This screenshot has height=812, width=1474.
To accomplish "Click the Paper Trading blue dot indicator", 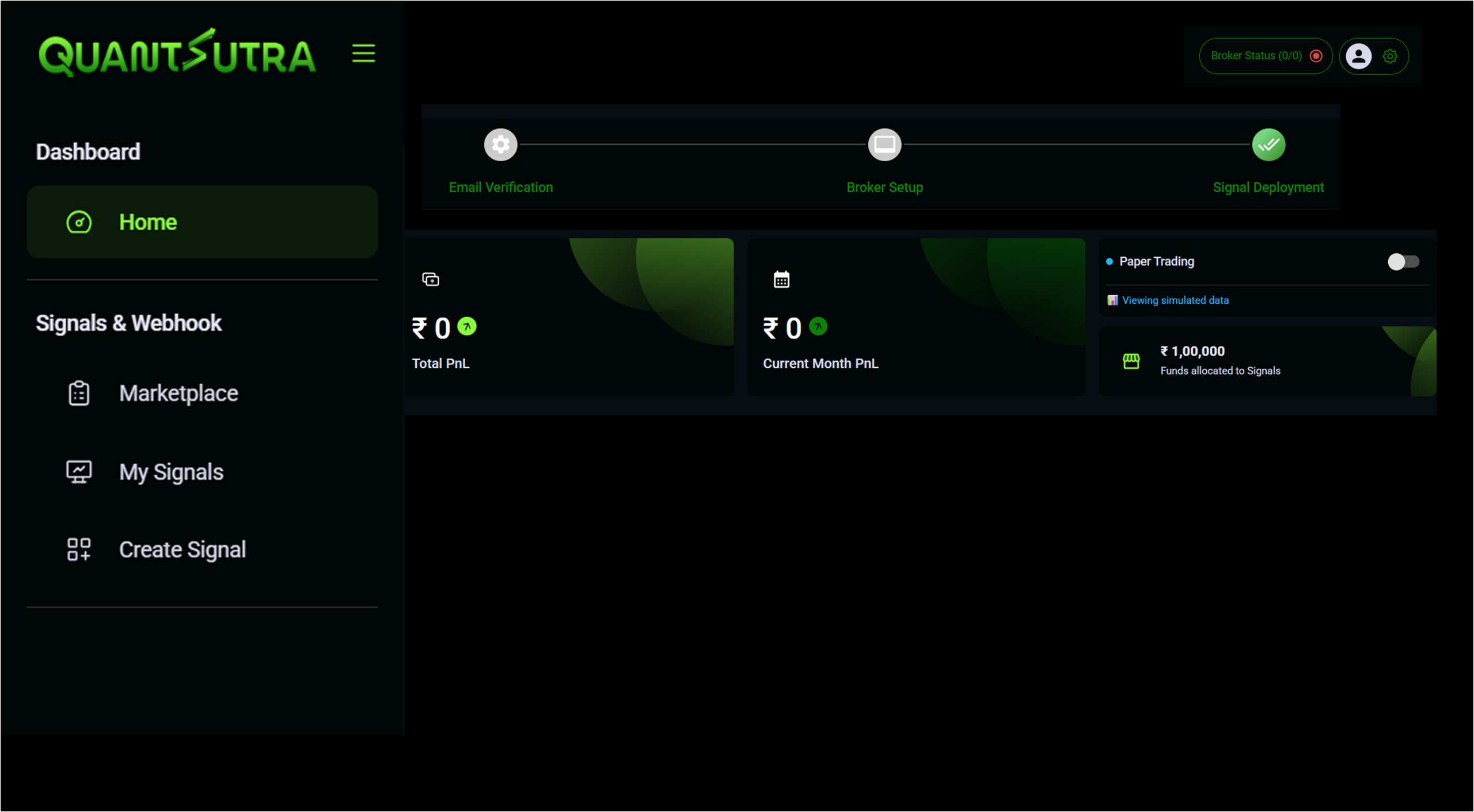I will (1110, 261).
